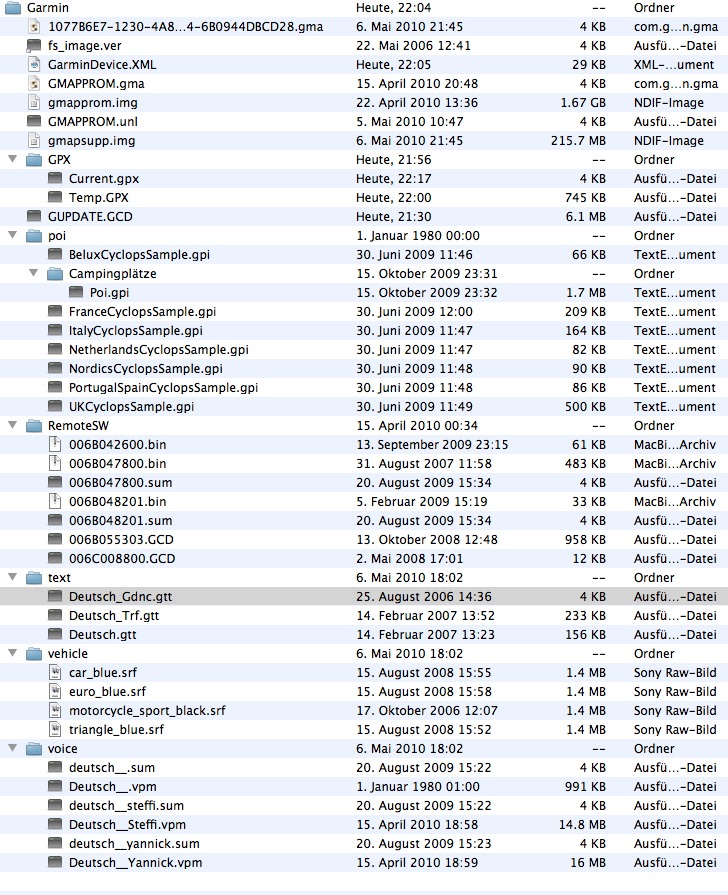Select the Temp.GPX file name
The width and height of the screenshot is (728, 895).
point(98,197)
